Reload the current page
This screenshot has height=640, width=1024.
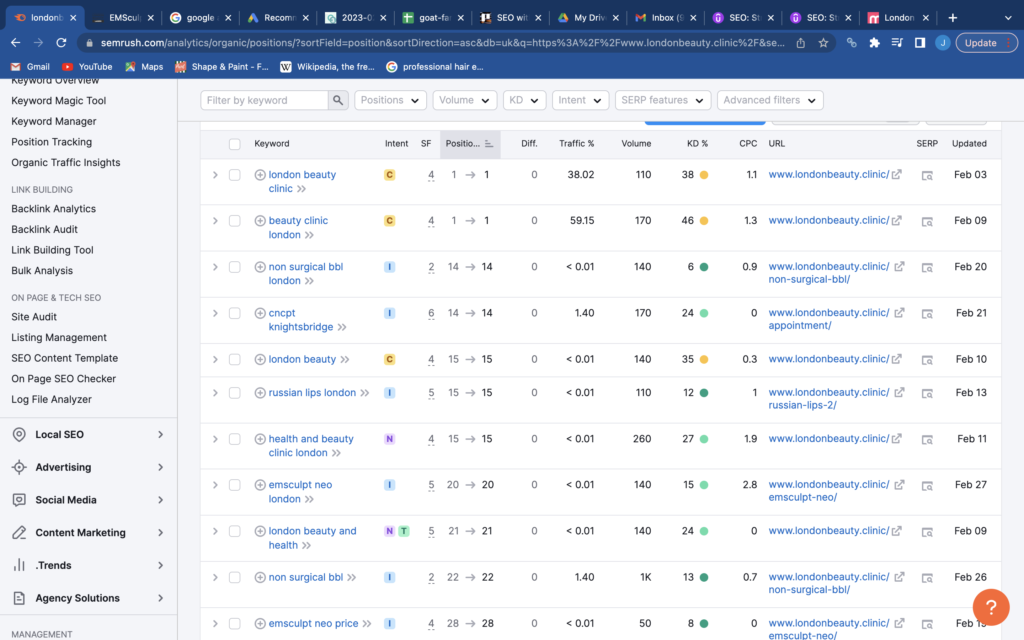click(x=61, y=42)
